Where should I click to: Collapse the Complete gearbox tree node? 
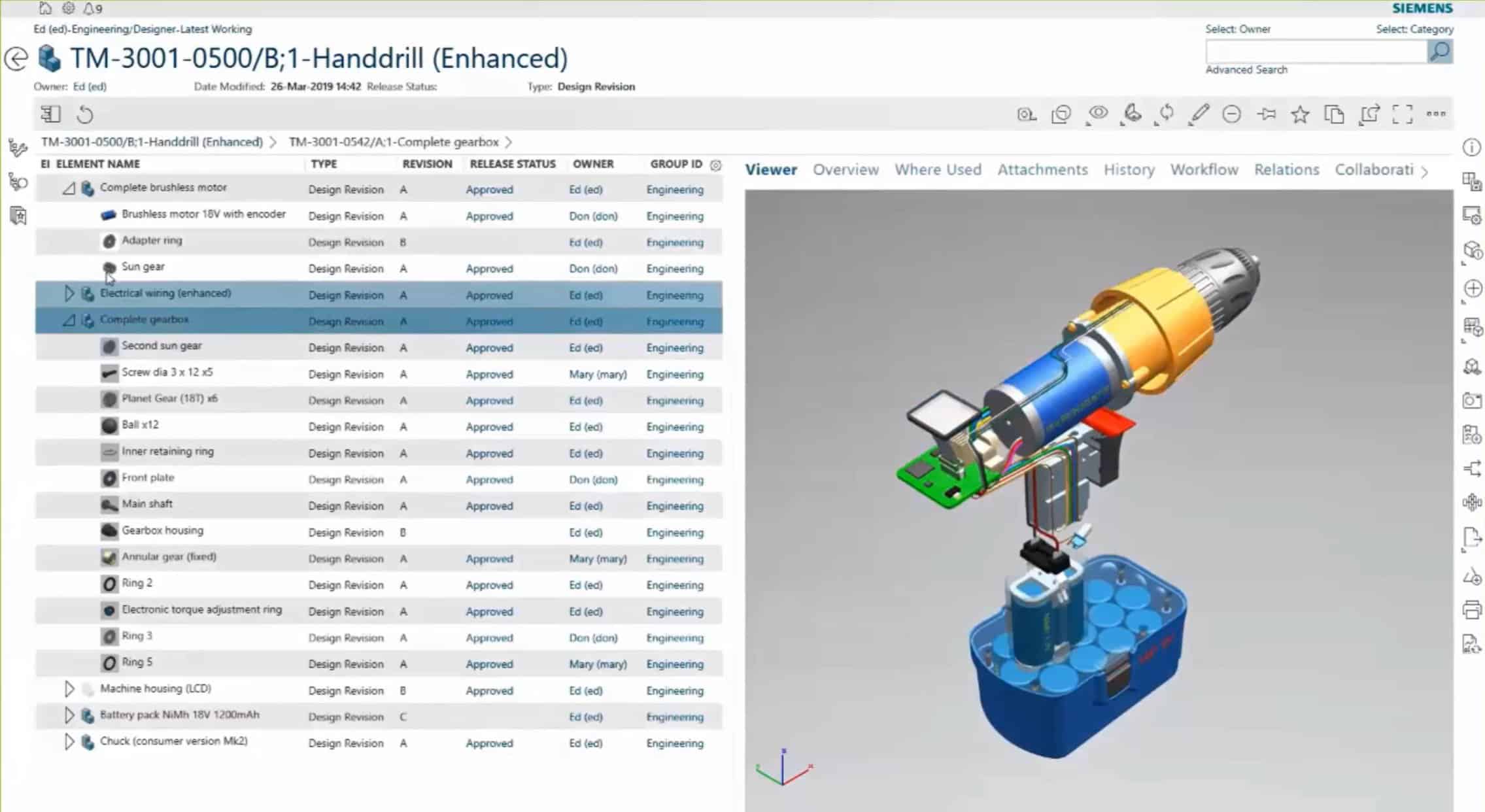[x=71, y=320]
